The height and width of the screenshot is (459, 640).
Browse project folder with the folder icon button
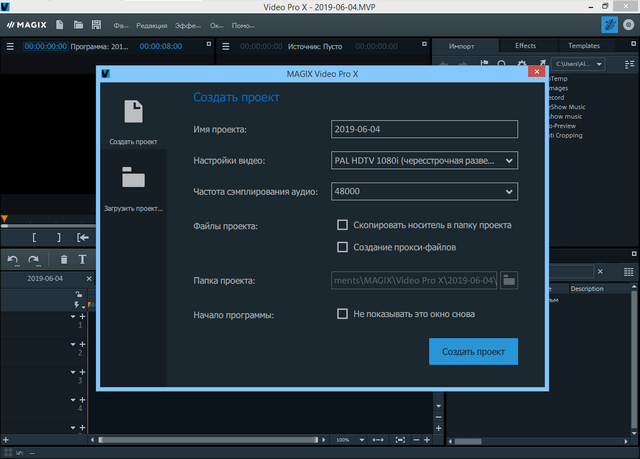point(509,280)
